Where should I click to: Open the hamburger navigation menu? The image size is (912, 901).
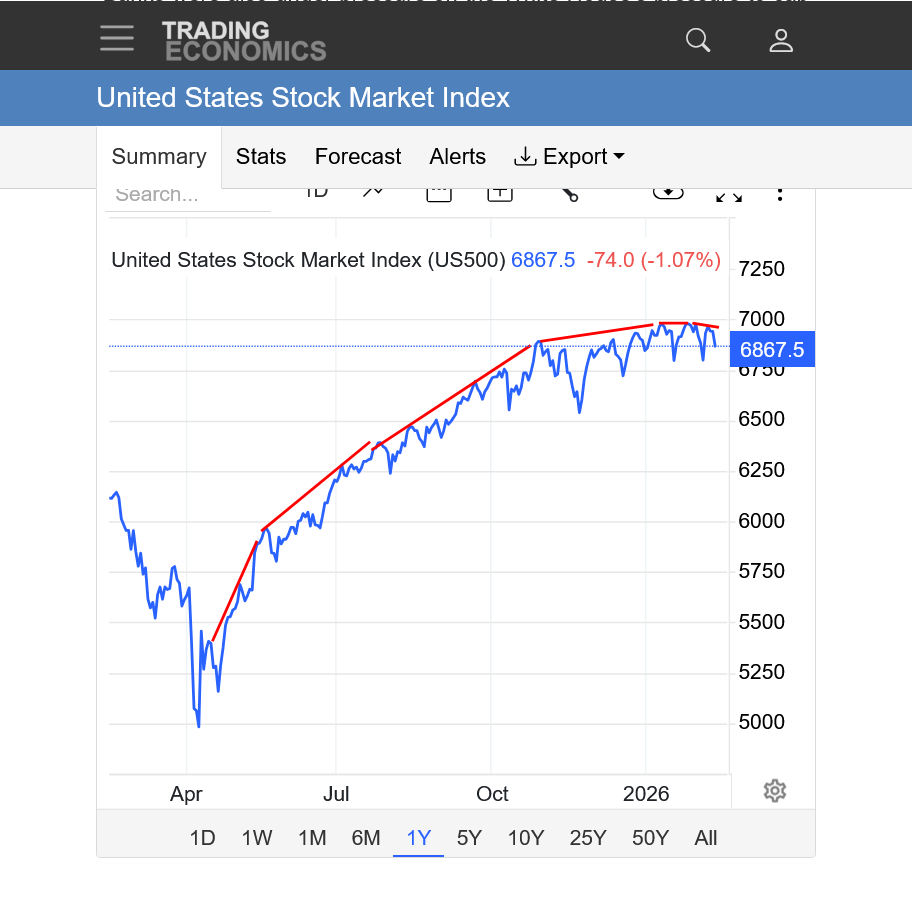coord(117,39)
